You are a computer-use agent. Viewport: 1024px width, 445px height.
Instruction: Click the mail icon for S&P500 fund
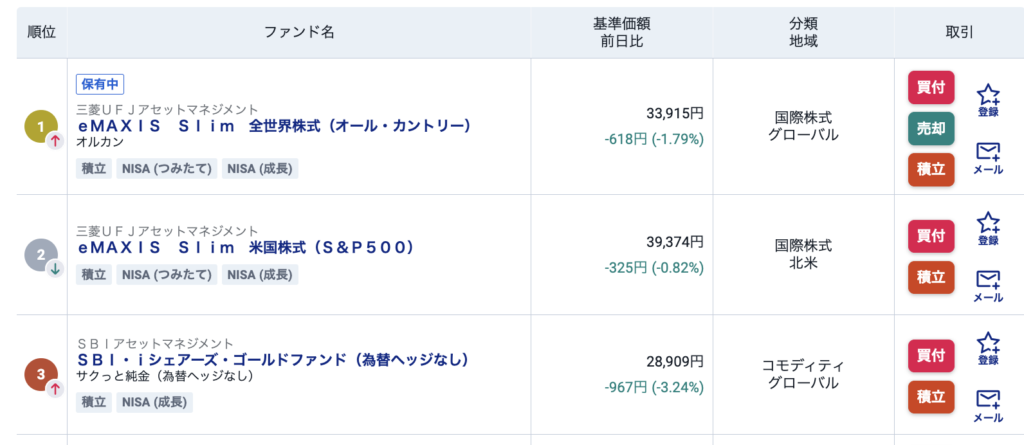point(988,283)
